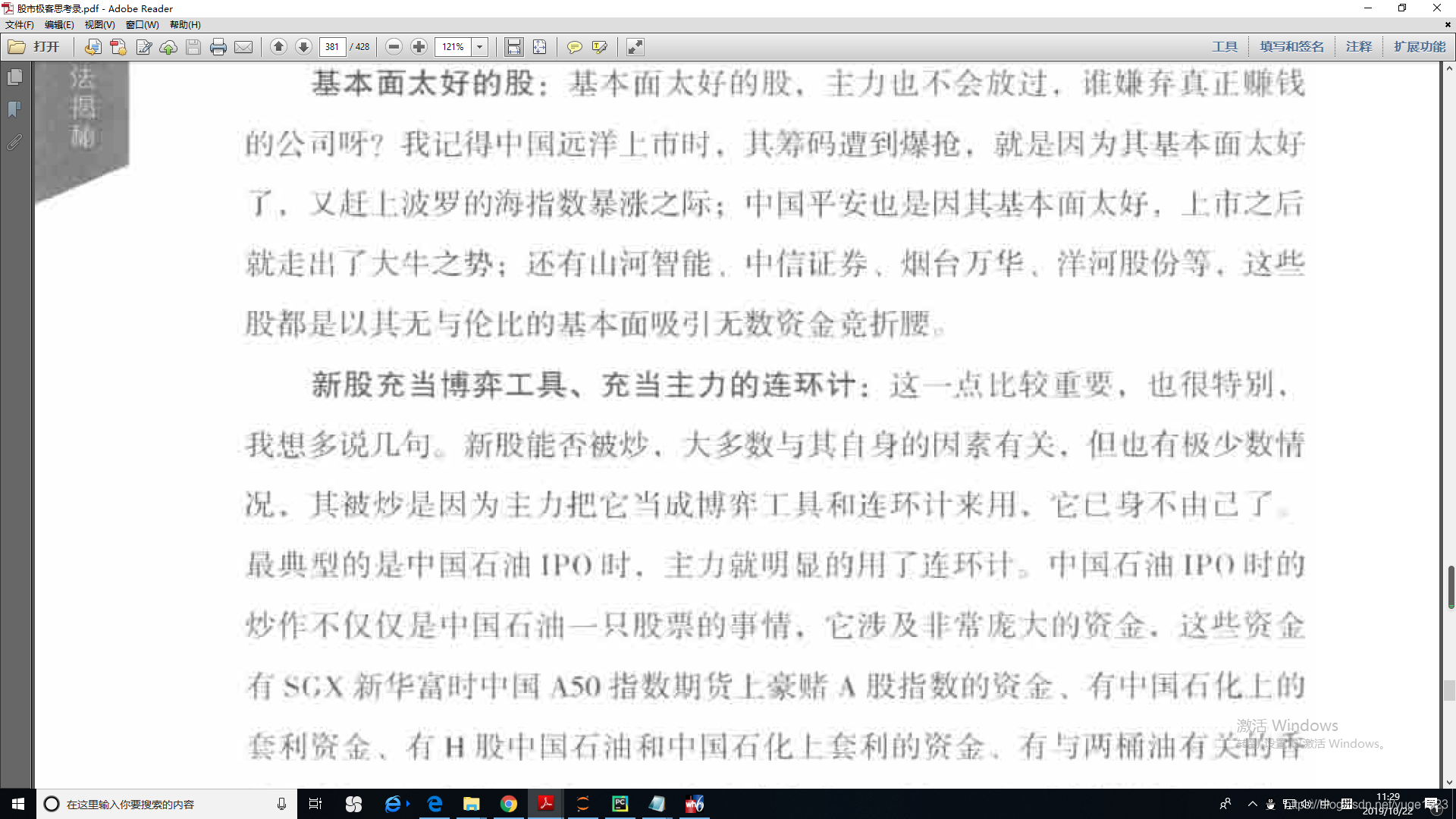Toggle fit-width scrolling mode icon

[x=514, y=47]
